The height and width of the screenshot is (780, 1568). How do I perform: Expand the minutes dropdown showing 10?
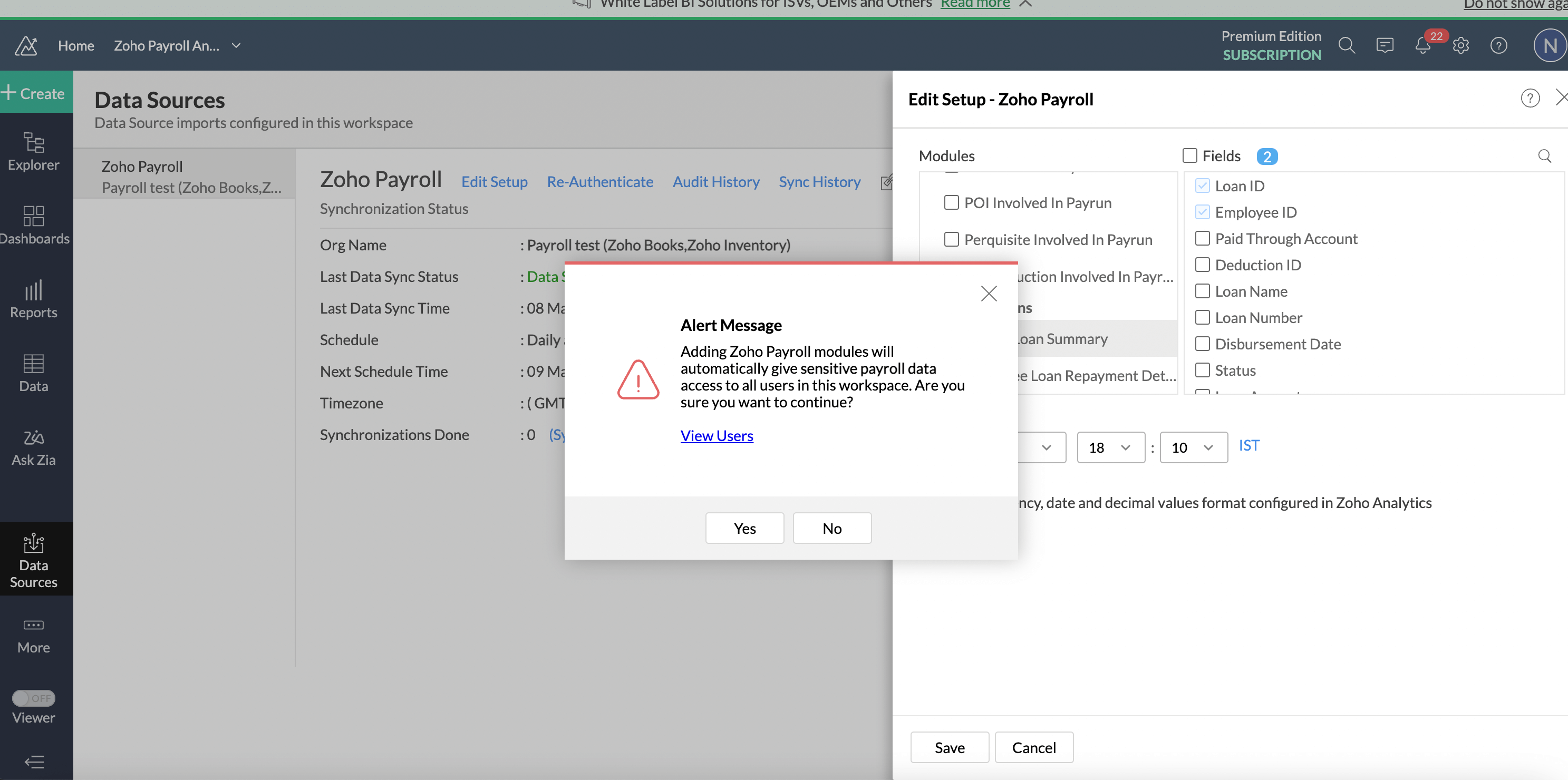pos(1194,446)
